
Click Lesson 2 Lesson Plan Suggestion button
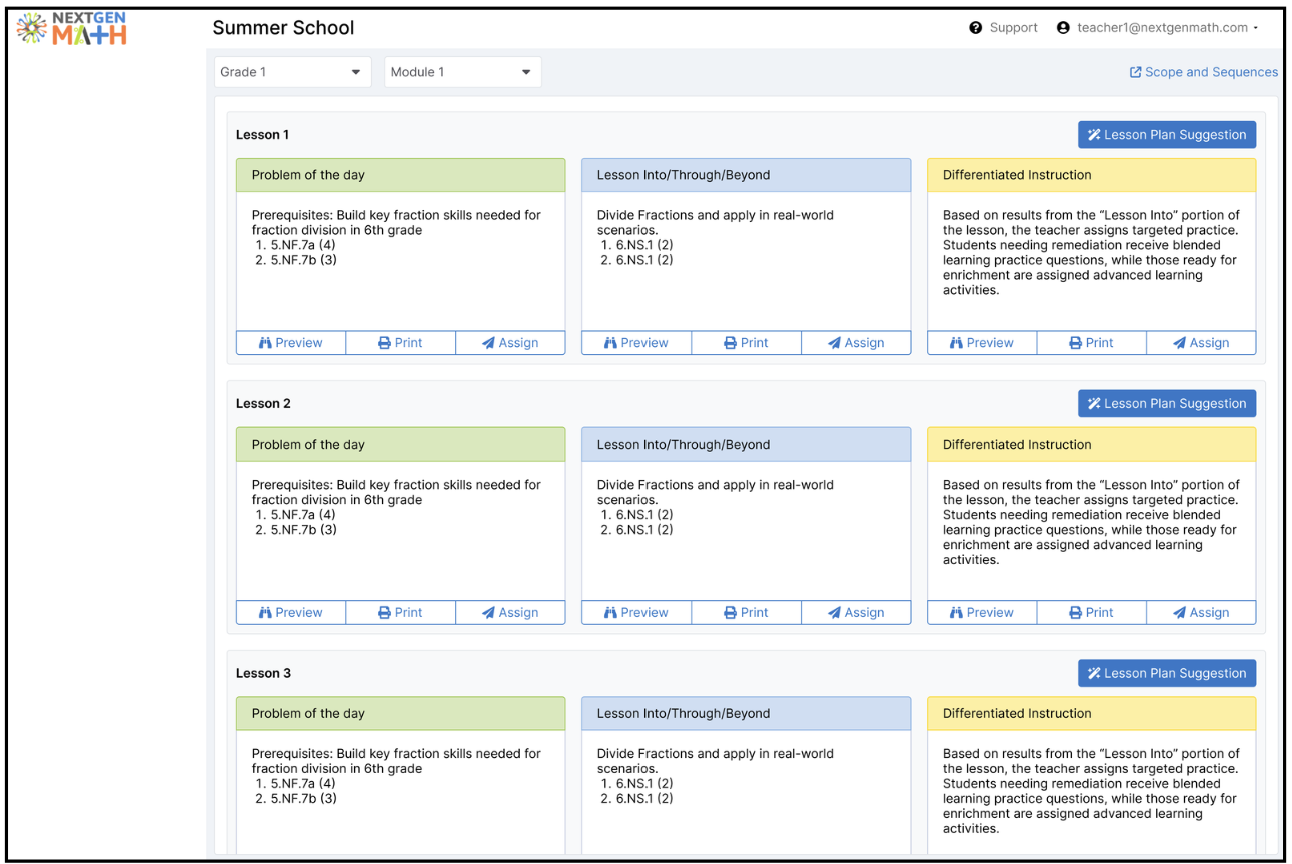click(x=1167, y=404)
